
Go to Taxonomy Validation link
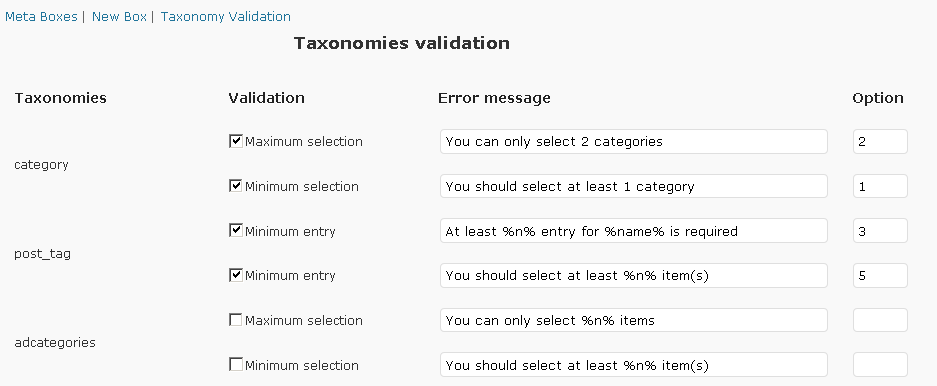pos(225,17)
